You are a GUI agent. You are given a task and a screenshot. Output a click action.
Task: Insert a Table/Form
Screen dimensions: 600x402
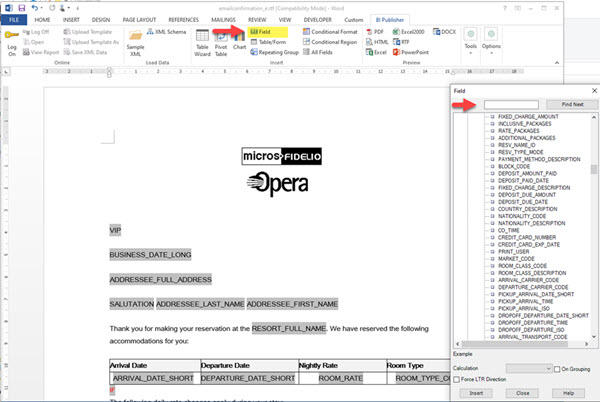point(268,42)
